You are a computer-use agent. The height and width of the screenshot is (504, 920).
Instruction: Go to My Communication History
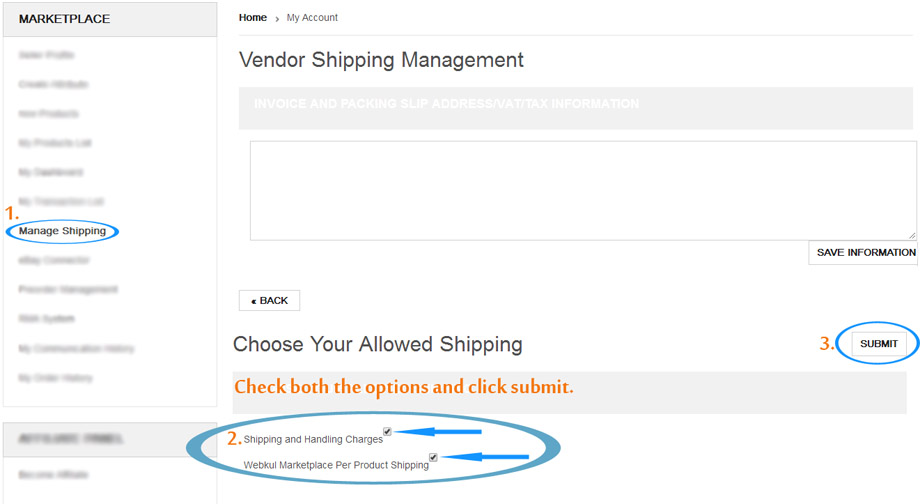[x=76, y=348]
